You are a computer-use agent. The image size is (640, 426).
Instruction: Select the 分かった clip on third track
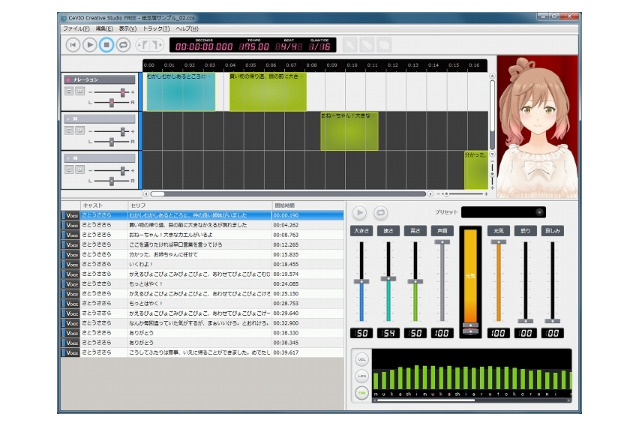click(476, 170)
